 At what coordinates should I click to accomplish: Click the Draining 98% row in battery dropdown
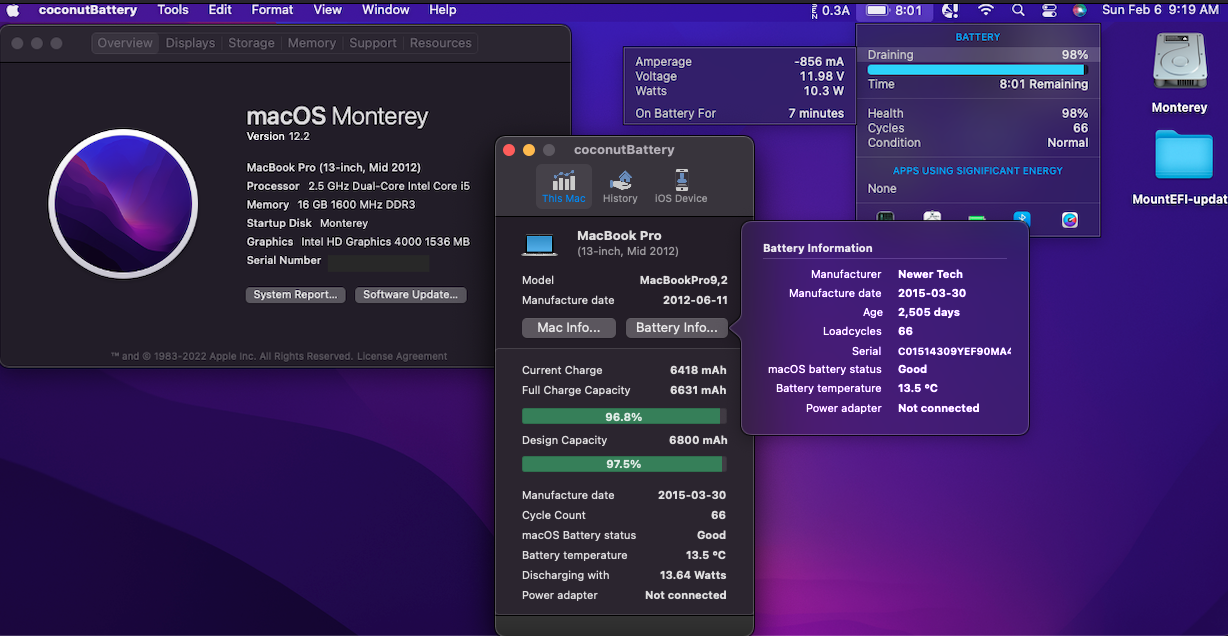pos(977,55)
